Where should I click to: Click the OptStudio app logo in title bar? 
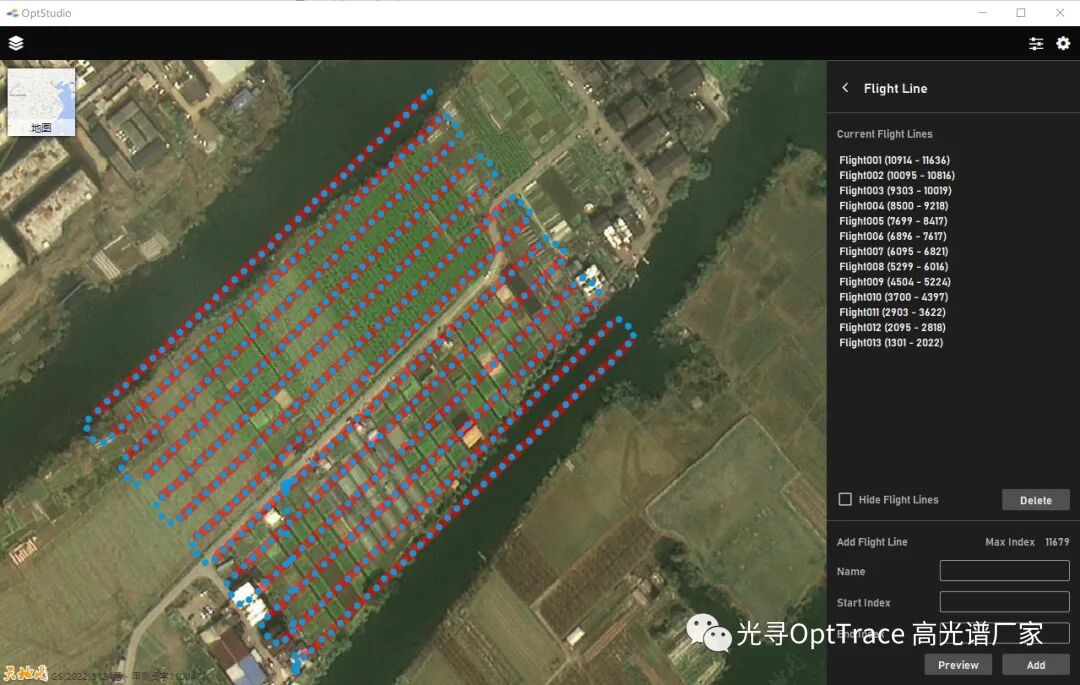pos(12,13)
